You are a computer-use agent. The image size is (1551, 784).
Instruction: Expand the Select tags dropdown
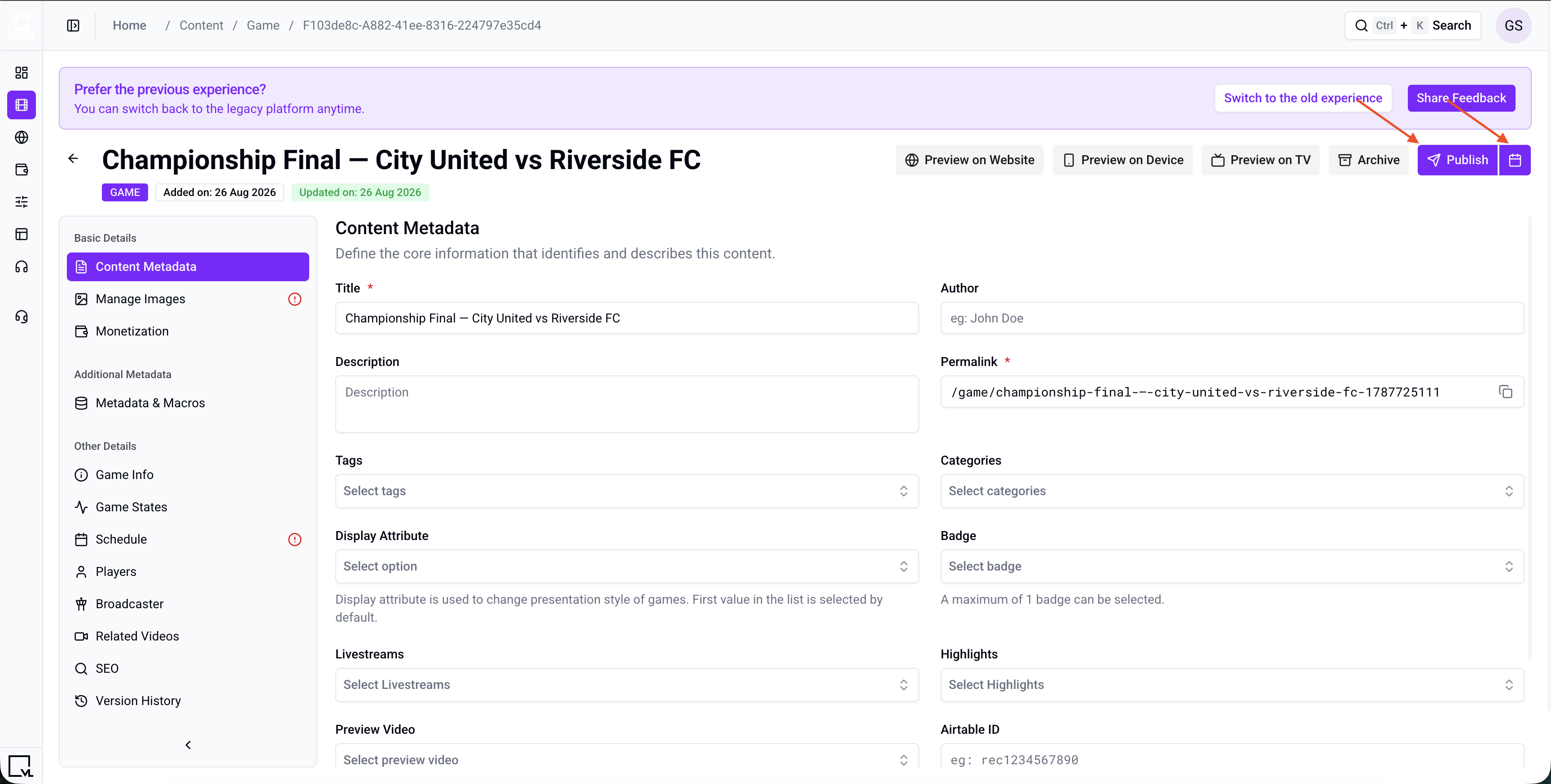(x=627, y=491)
